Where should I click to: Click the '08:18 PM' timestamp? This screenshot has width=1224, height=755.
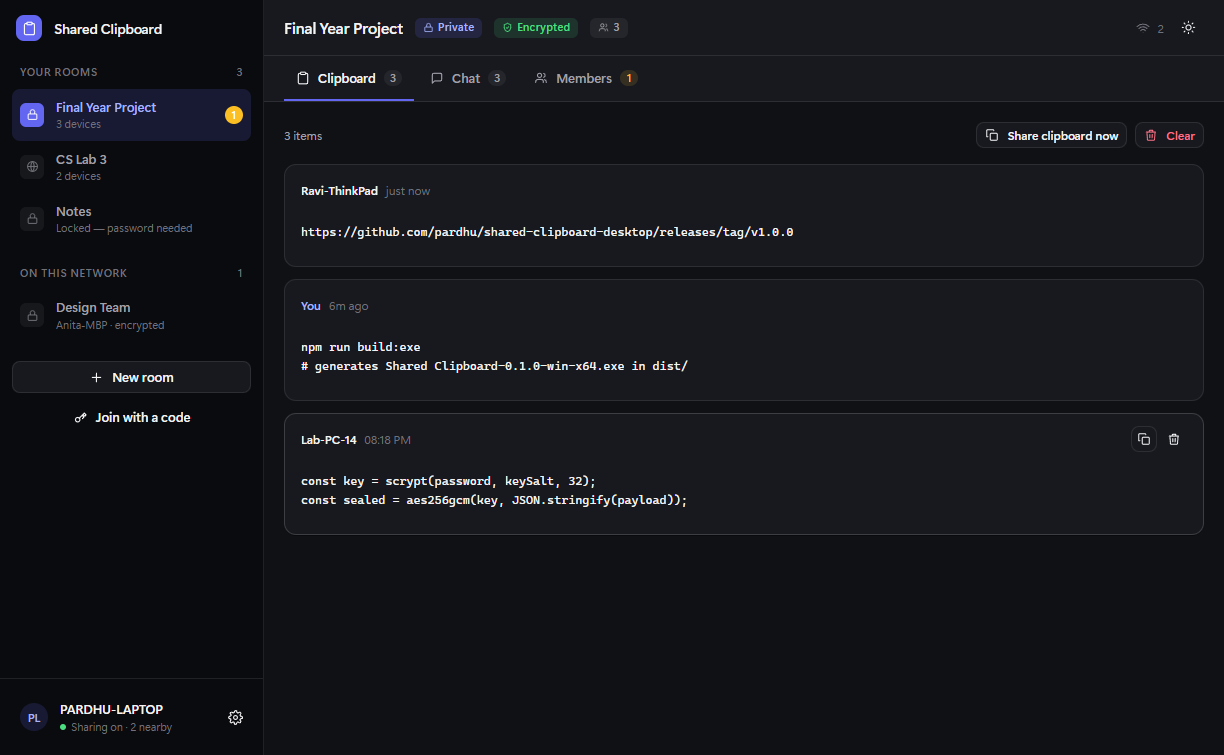388,440
